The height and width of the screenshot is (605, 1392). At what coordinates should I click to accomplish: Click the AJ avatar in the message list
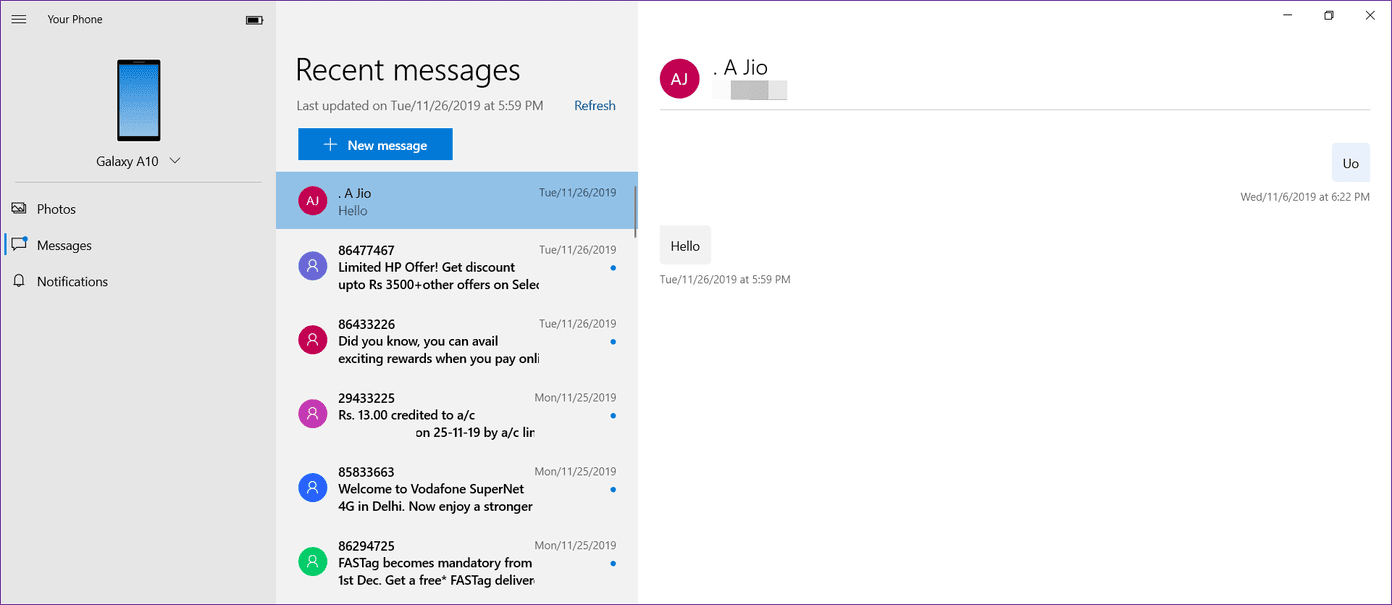[313, 201]
